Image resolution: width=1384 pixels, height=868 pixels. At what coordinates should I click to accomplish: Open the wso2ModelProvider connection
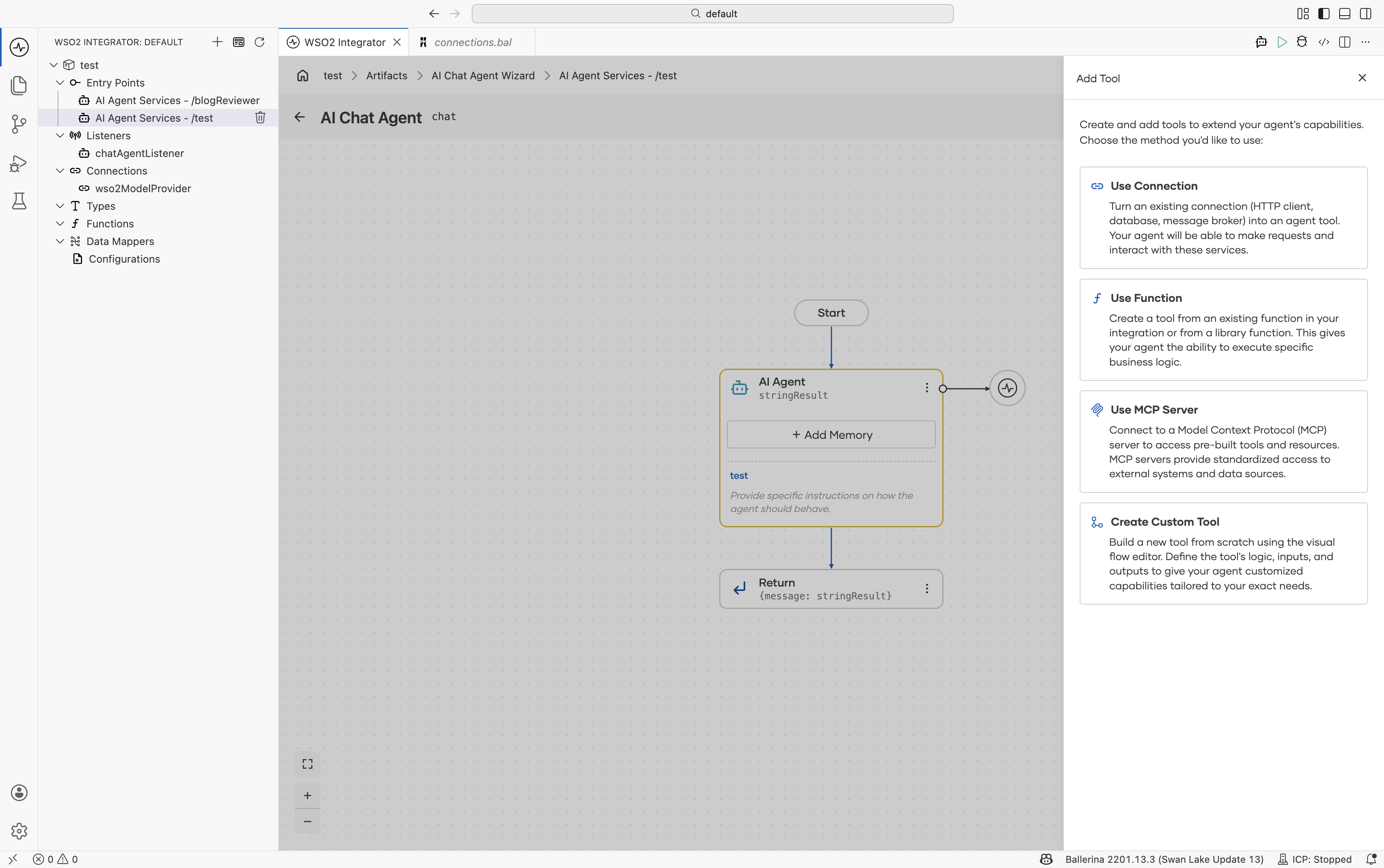tap(142, 188)
